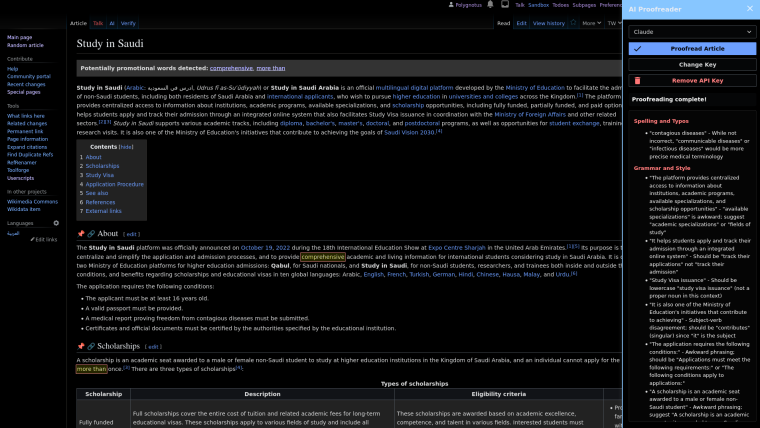760x428 pixels.
Task: Click Permanent link
Action: (25, 131)
